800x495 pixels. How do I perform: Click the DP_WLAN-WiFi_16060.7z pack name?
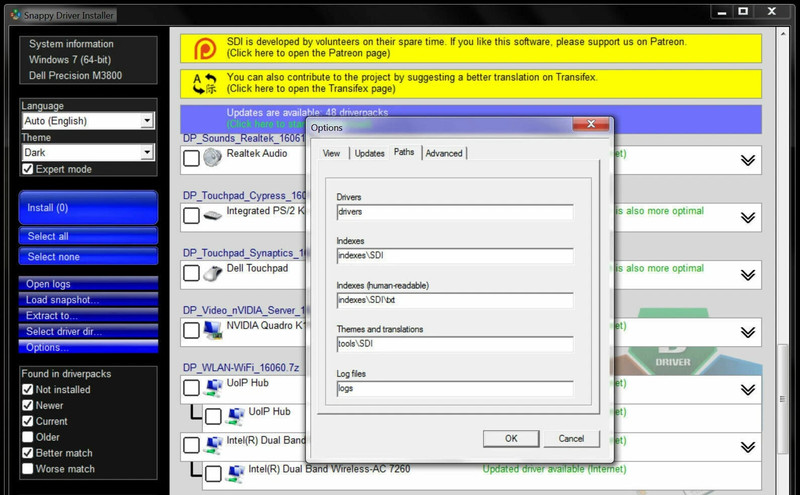tap(241, 367)
